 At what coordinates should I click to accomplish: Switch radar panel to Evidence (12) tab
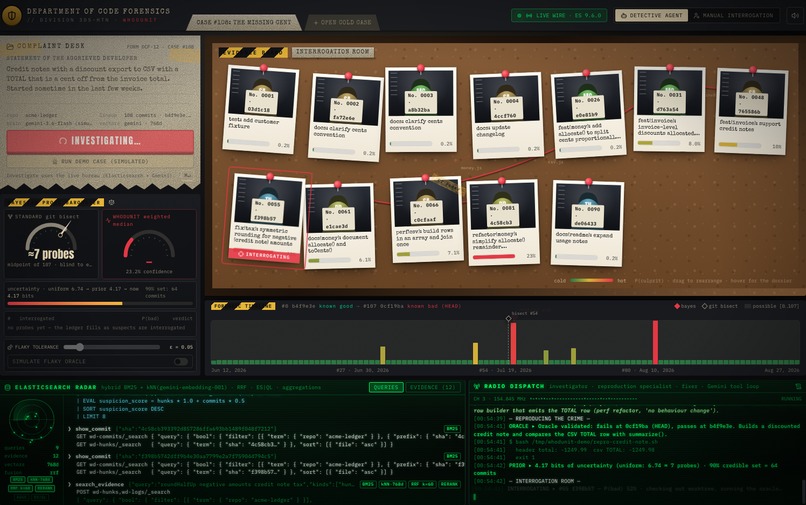pos(433,387)
